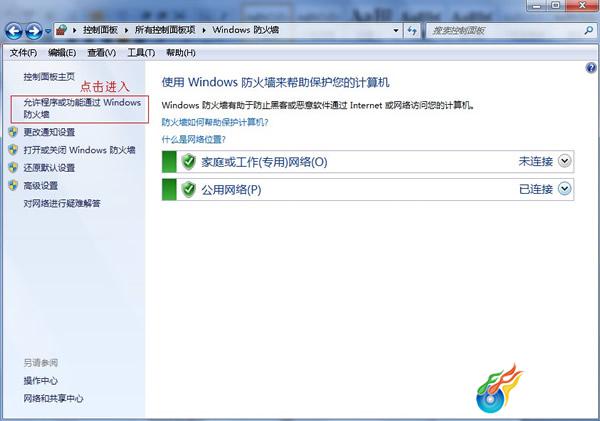Open 还原默认设置 link
The width and height of the screenshot is (600, 421).
click(x=49, y=168)
